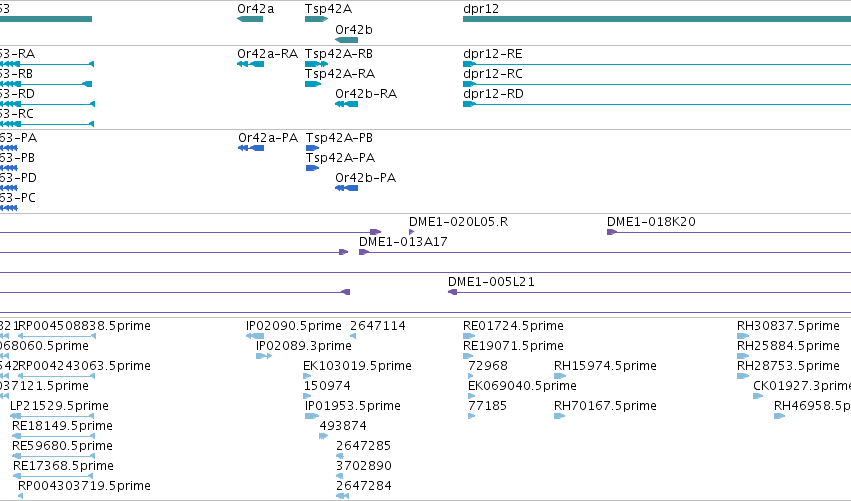Click the Or42b-RA transcript
This screenshot has width=851, height=501.
pos(347,104)
